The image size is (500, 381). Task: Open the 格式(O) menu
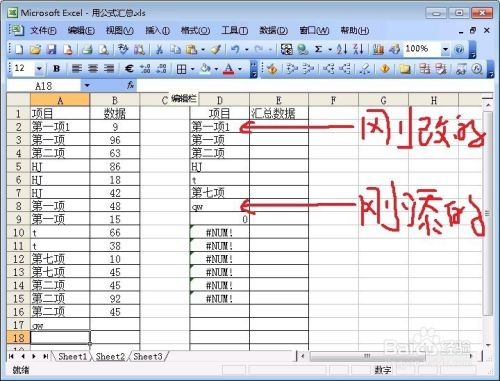tap(195, 31)
